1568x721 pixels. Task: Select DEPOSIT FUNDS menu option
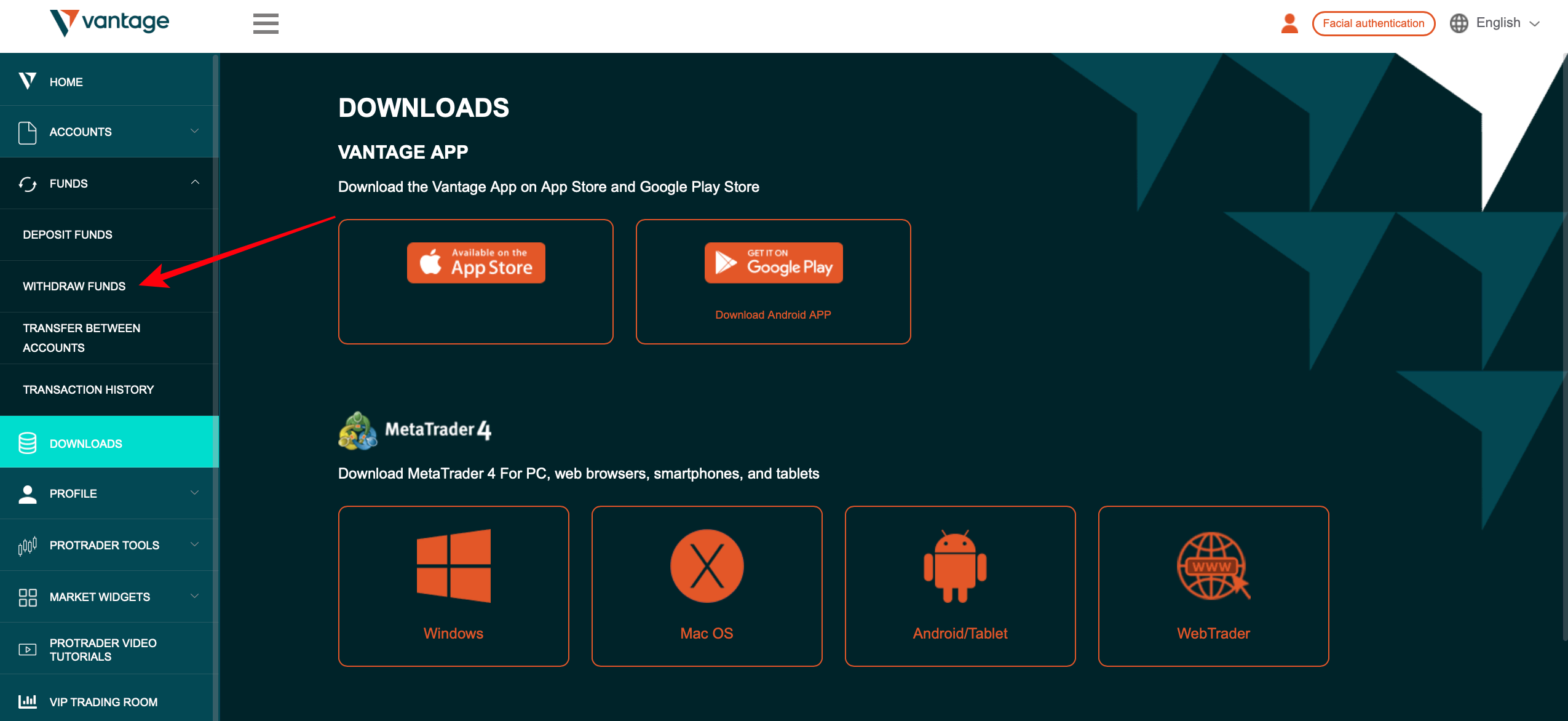tap(67, 234)
